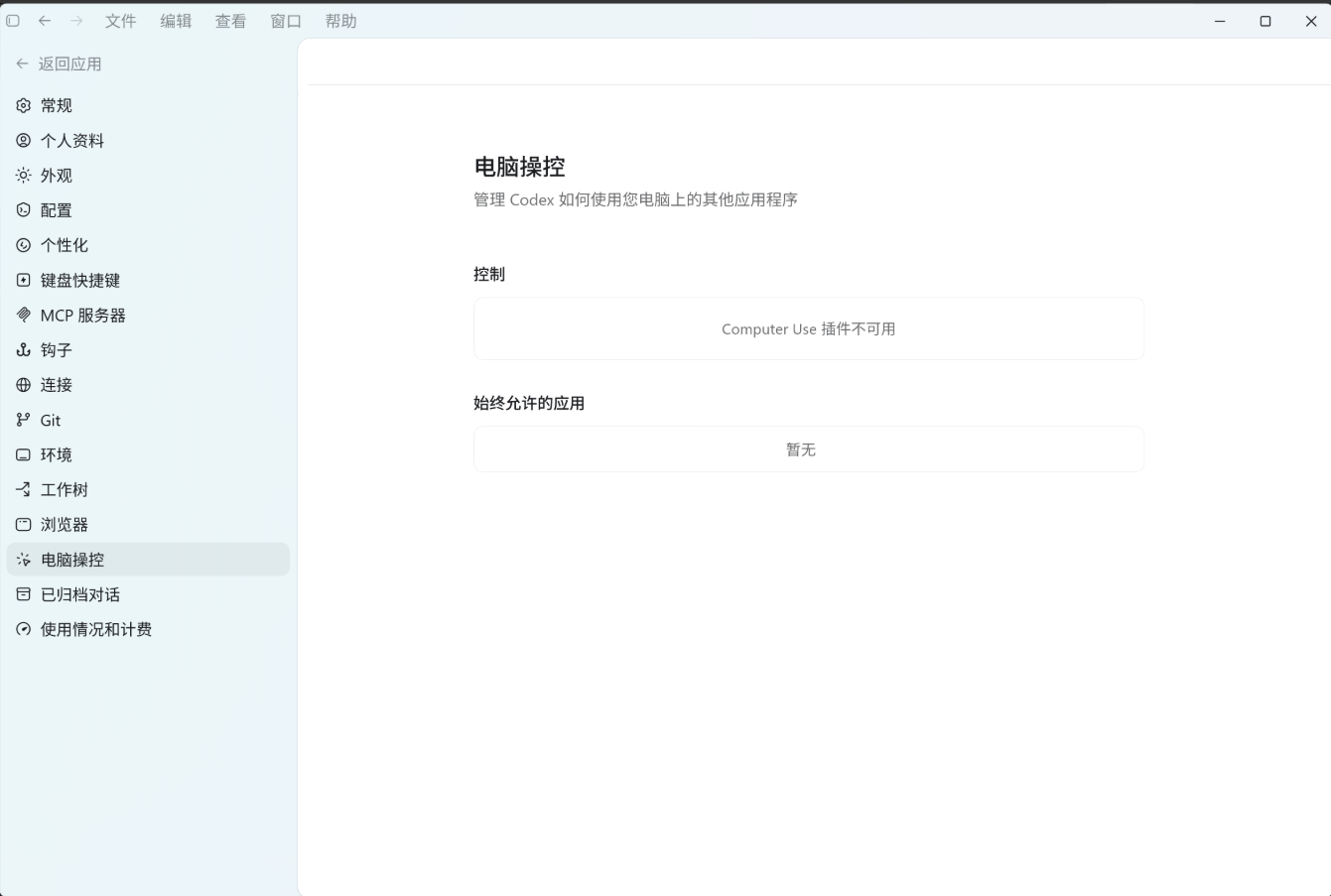Click the 管理 Codex description text
The image size is (1331, 896).
pos(635,199)
